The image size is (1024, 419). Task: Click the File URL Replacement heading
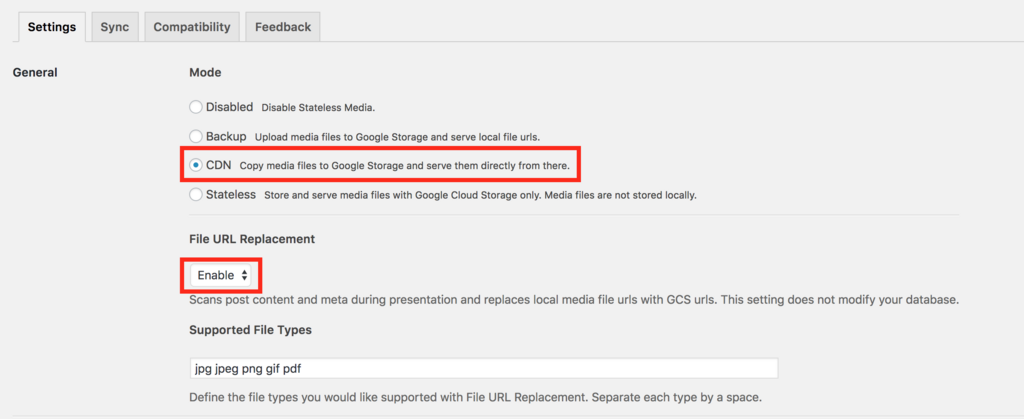[x=252, y=239]
